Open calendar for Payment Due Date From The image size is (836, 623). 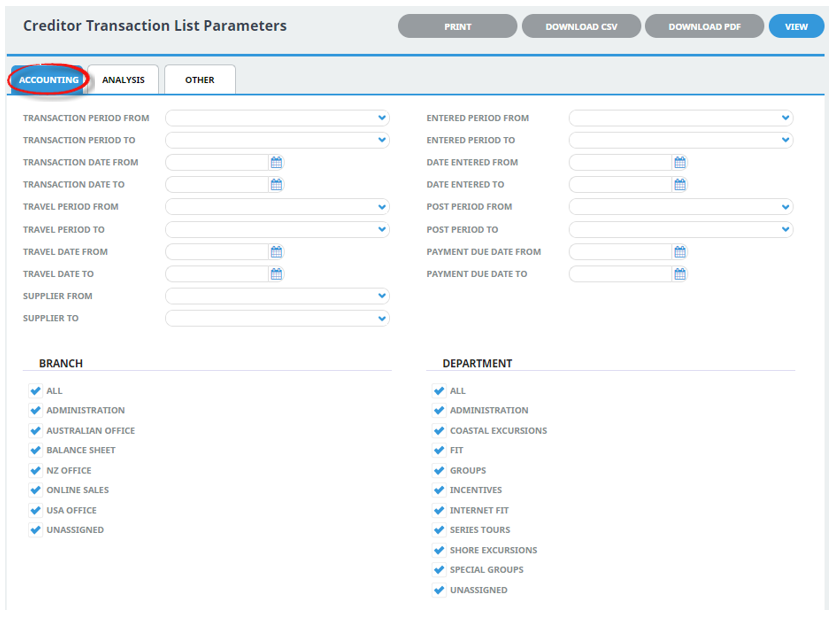click(x=680, y=252)
